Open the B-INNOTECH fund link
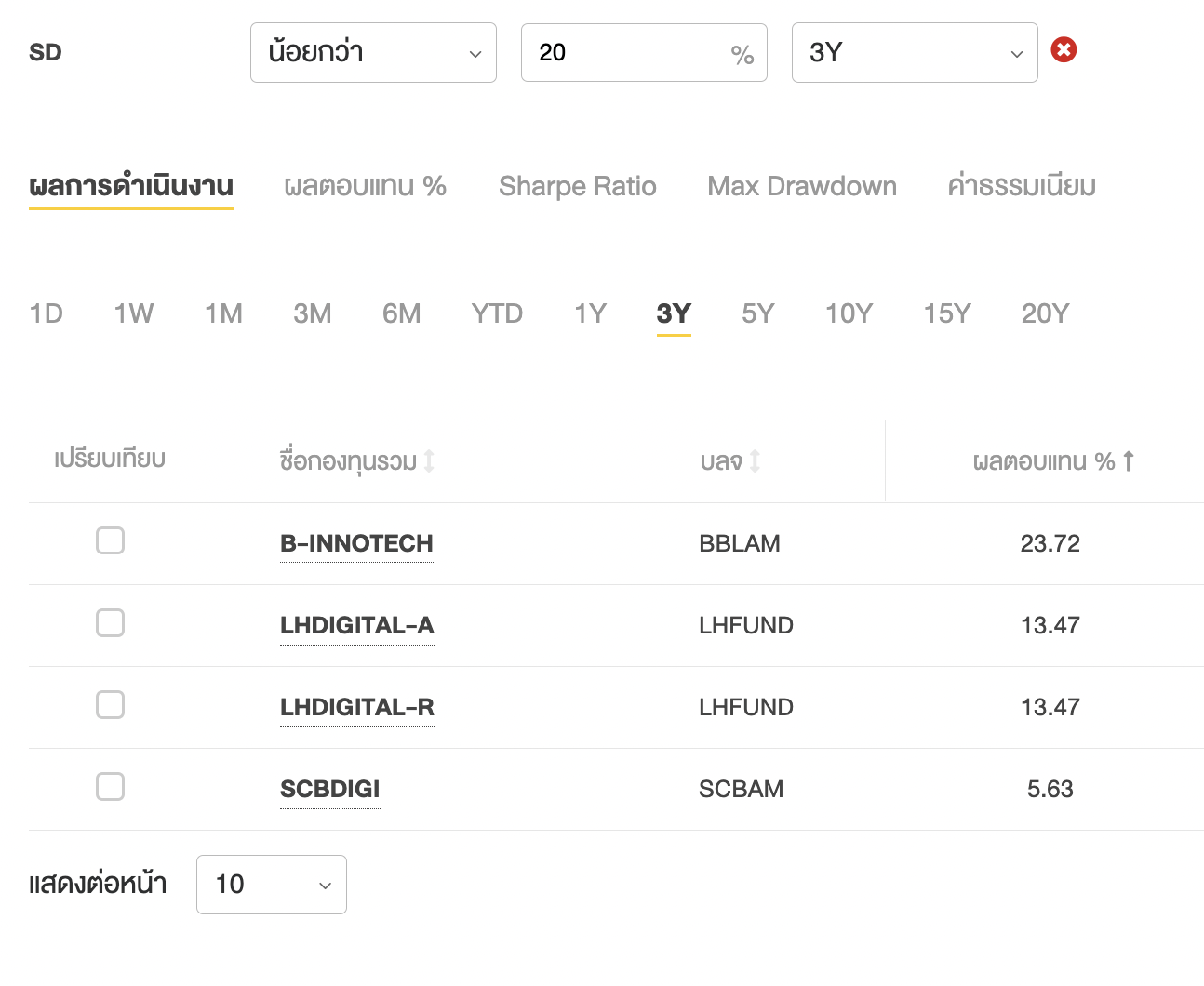This screenshot has width=1204, height=986. [356, 543]
